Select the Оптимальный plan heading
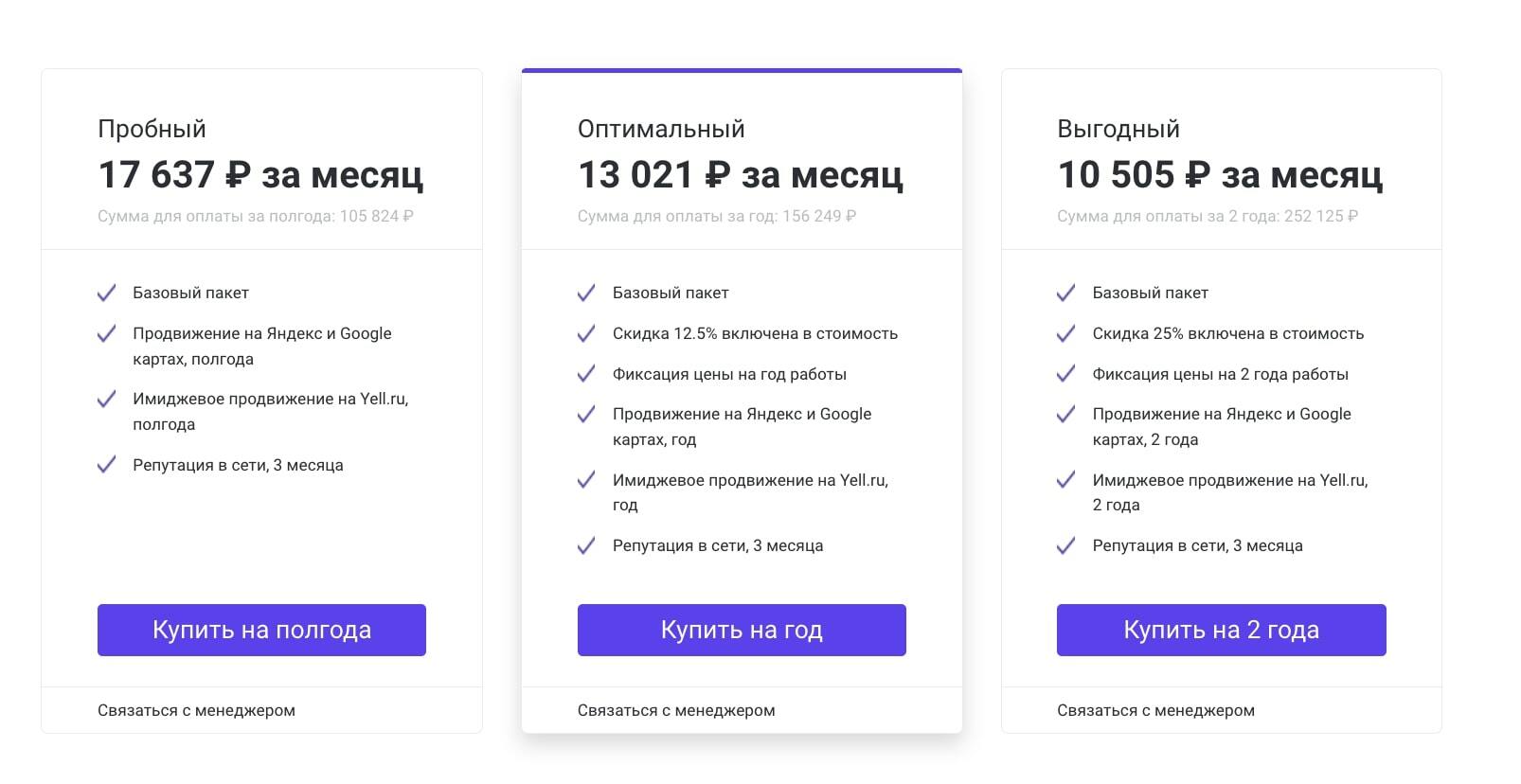The image size is (1521, 784). (x=661, y=129)
